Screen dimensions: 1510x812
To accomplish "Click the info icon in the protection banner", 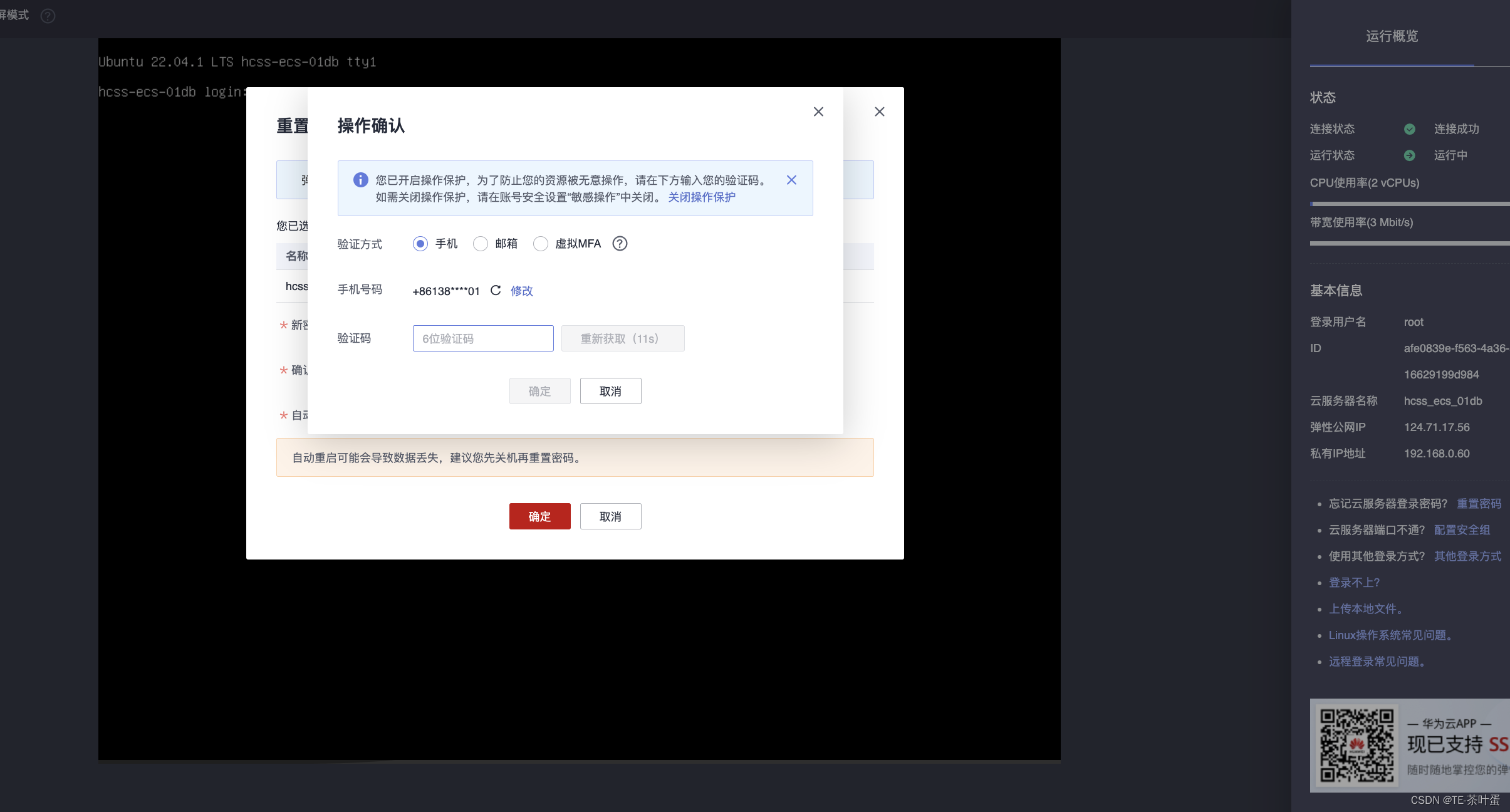I will coord(360,180).
